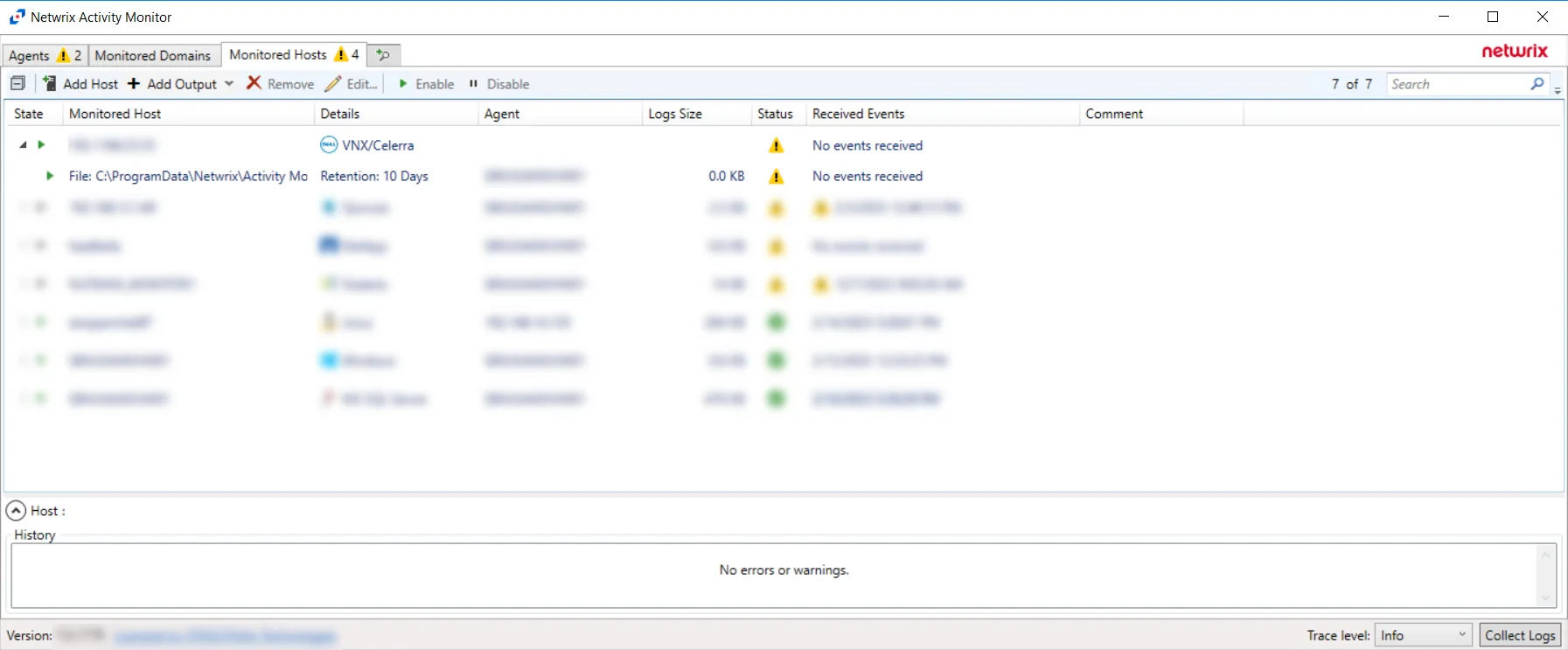Collapse the VNX/Celerra host row
This screenshot has width=1568, height=650.
coord(23,145)
